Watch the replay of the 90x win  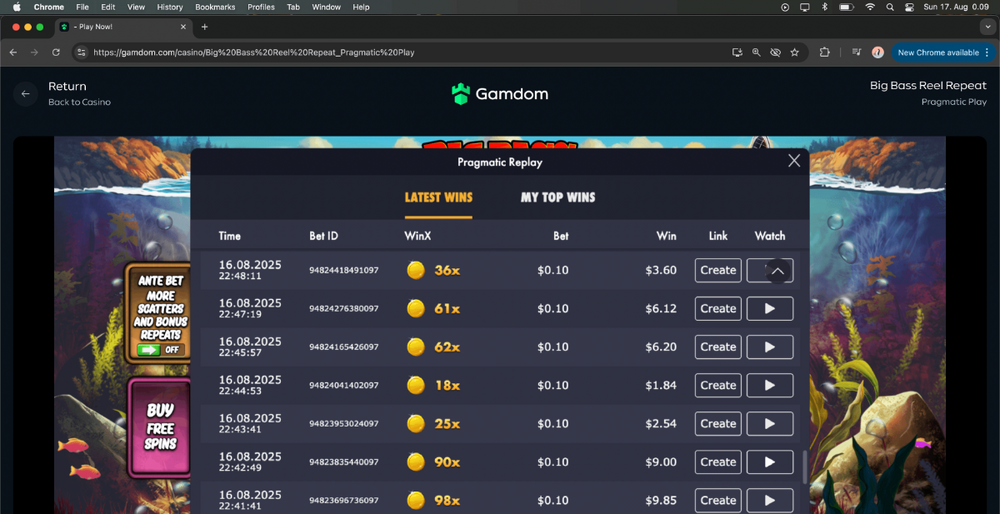click(769, 462)
